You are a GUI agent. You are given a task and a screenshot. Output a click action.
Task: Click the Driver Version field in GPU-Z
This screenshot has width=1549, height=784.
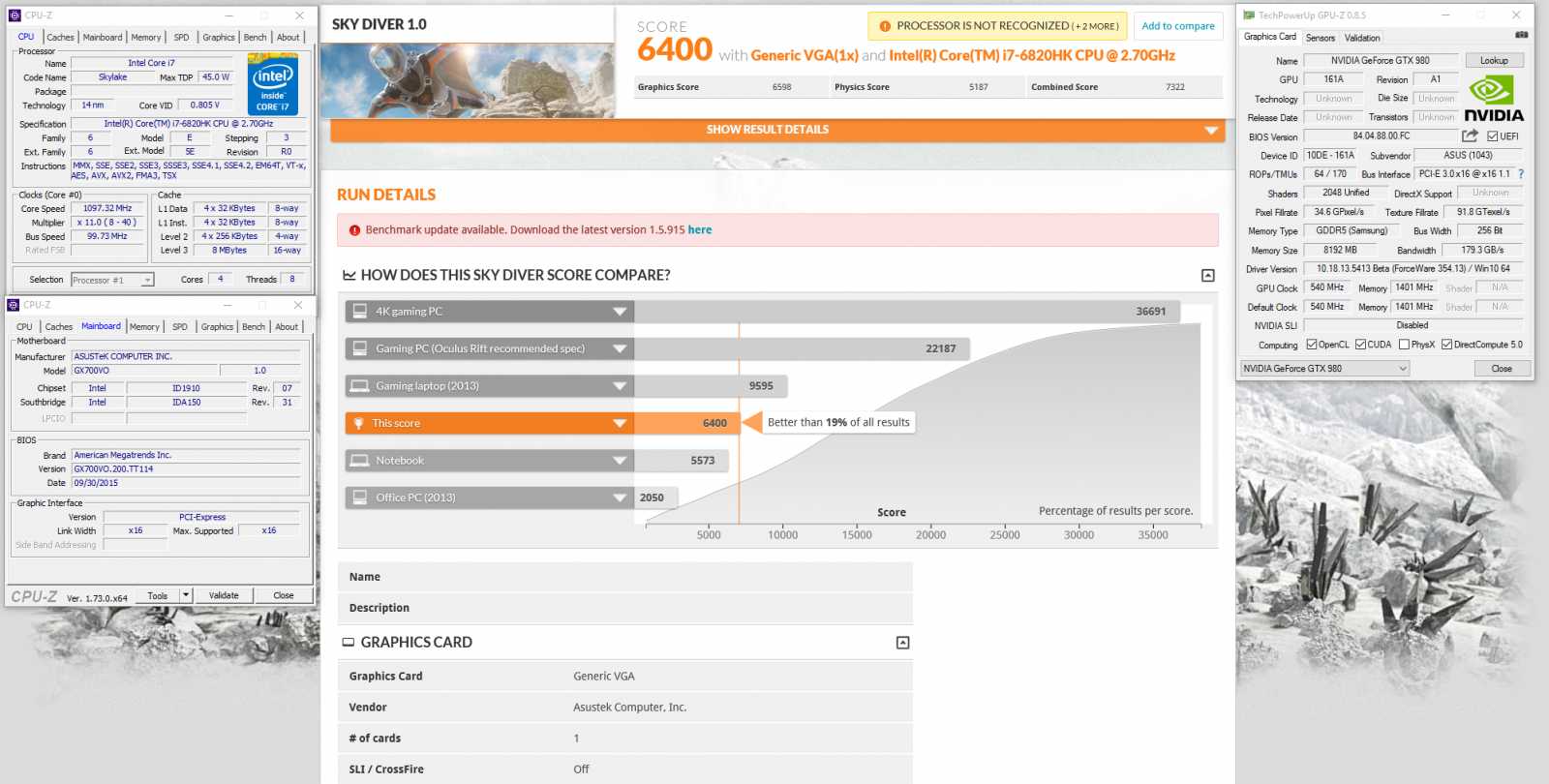click(x=1412, y=269)
